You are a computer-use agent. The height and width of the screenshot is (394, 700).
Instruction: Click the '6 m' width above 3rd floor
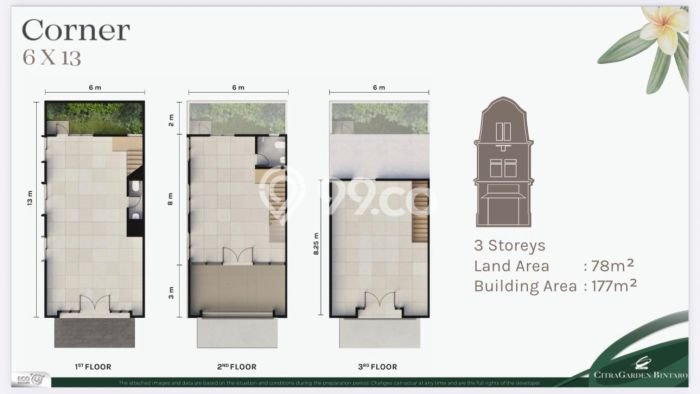(379, 87)
